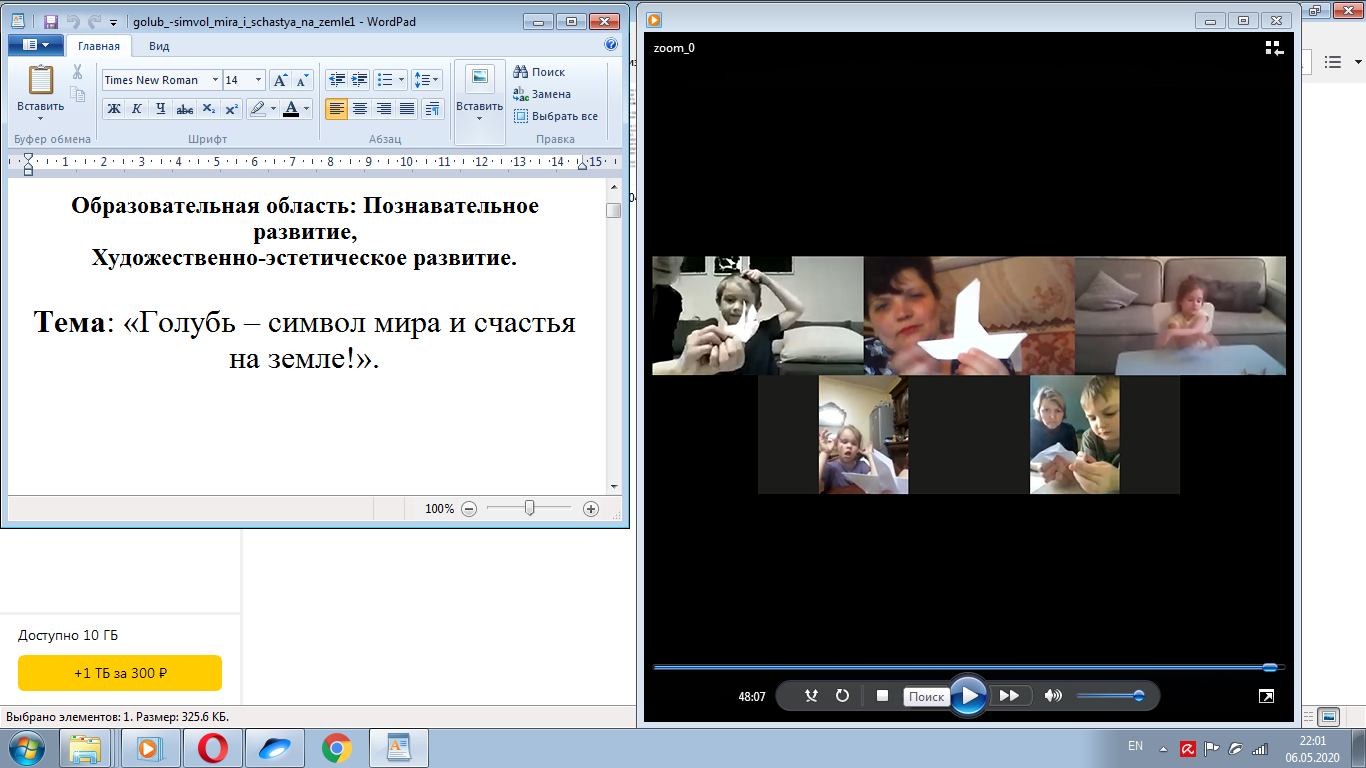Apply strikethrough text formatting
This screenshot has width=1366, height=768.
tap(184, 109)
